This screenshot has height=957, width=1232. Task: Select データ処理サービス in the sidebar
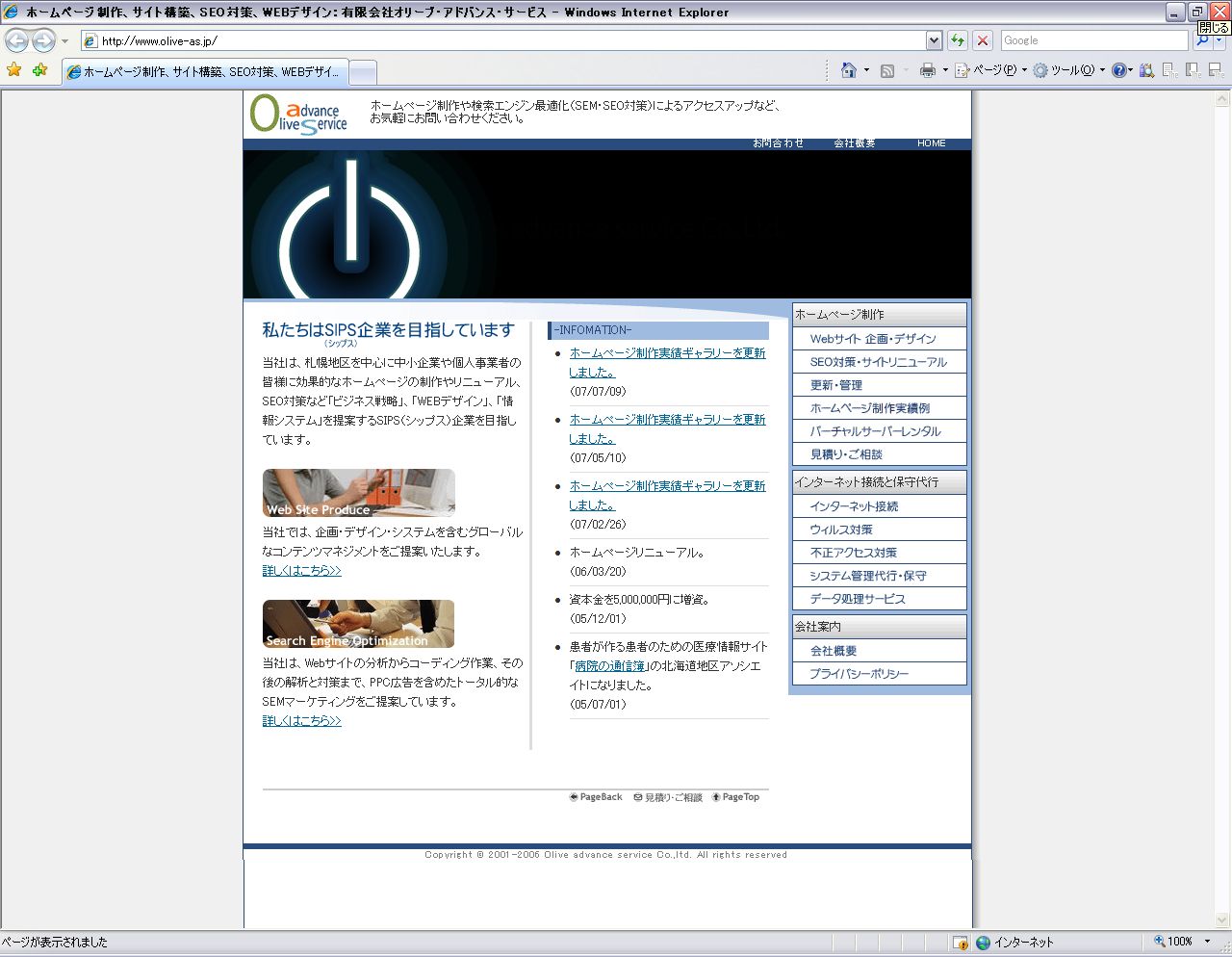point(880,599)
